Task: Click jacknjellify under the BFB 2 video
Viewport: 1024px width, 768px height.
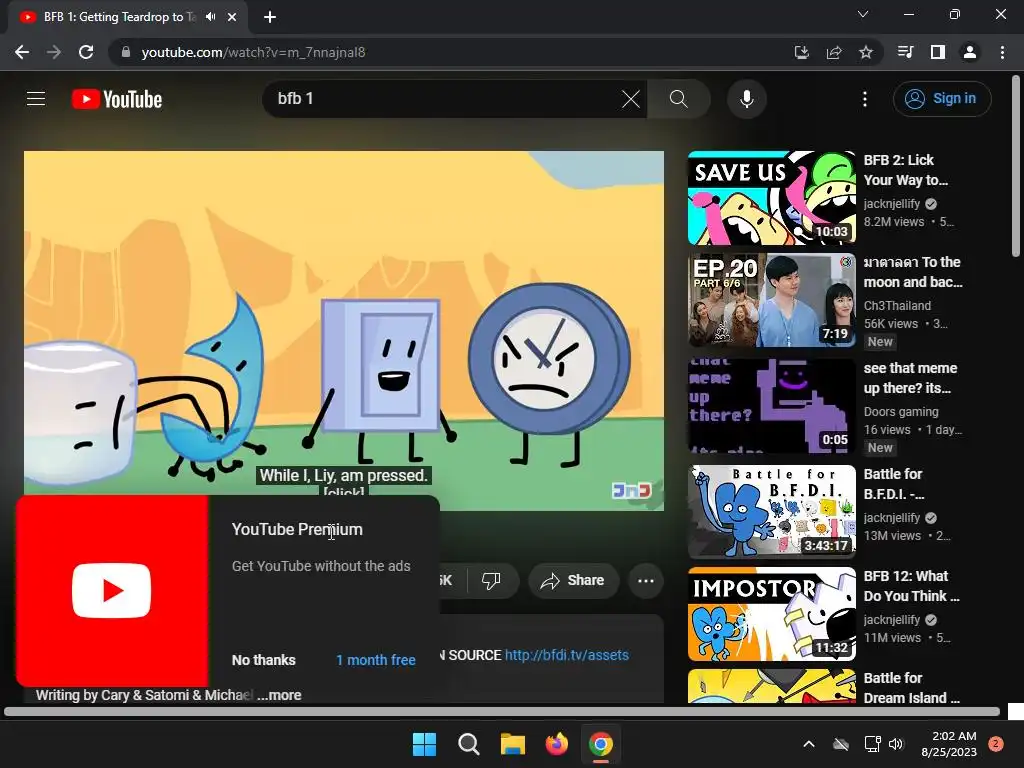Action: pyautogui.click(x=891, y=204)
